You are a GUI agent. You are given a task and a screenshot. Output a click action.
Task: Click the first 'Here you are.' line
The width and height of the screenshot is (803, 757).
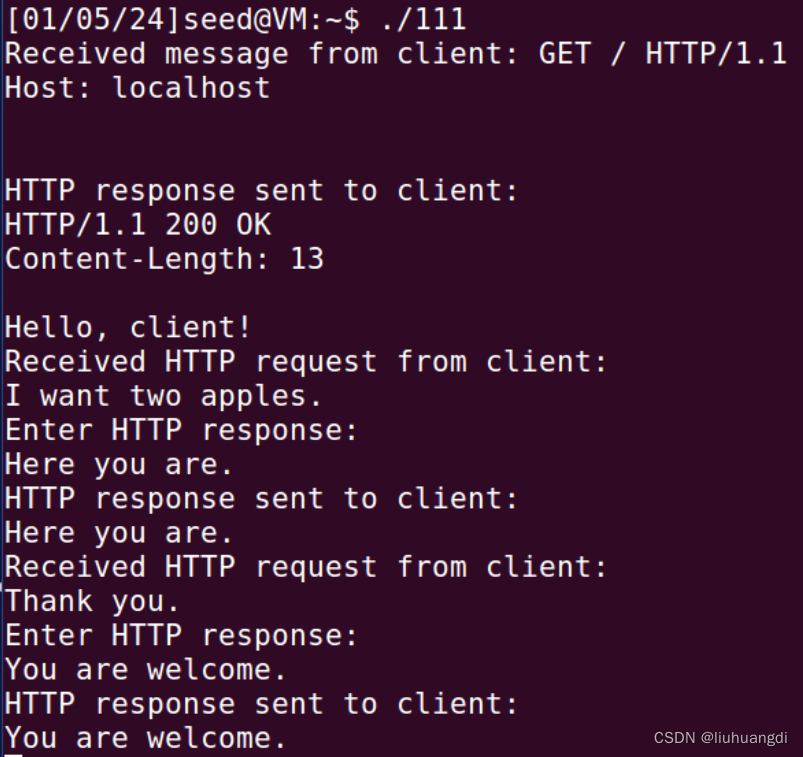119,464
